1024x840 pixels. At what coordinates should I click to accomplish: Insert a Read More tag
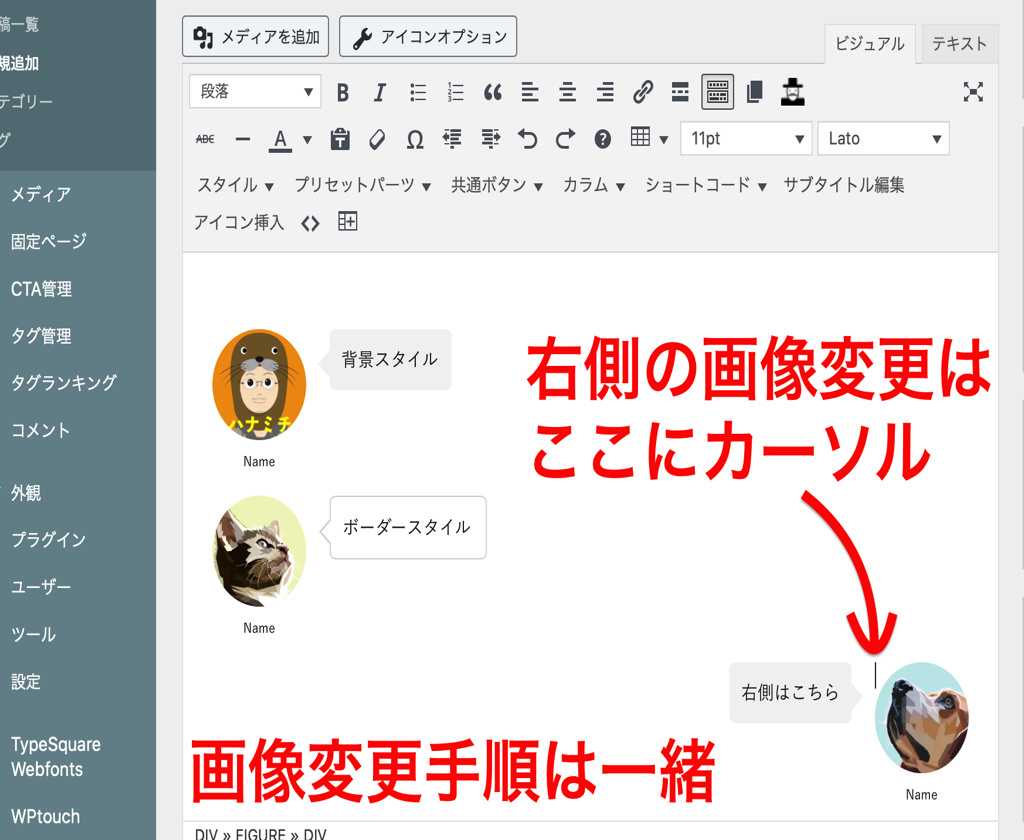[680, 93]
